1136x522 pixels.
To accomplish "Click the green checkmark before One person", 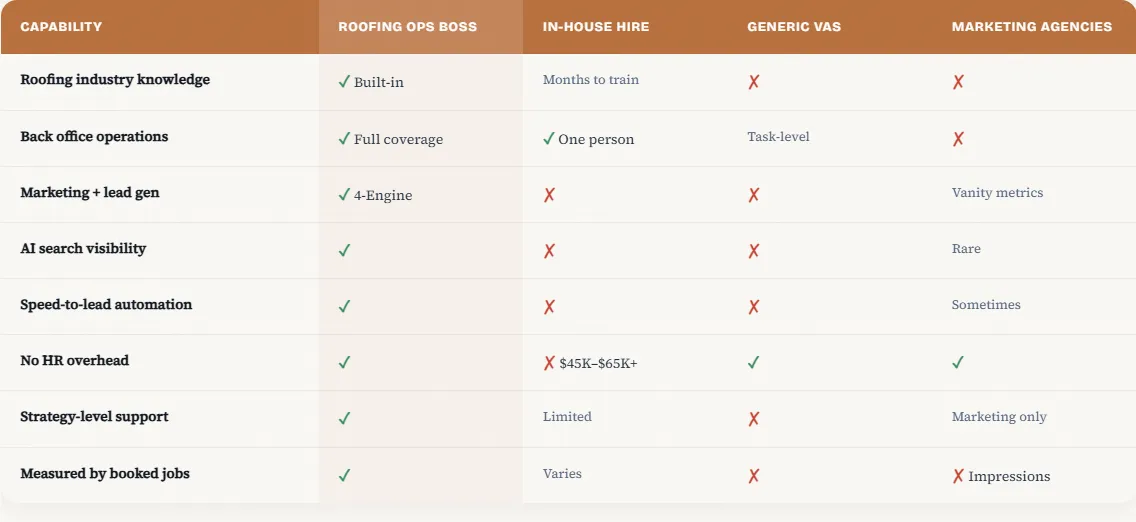I will pos(548,139).
